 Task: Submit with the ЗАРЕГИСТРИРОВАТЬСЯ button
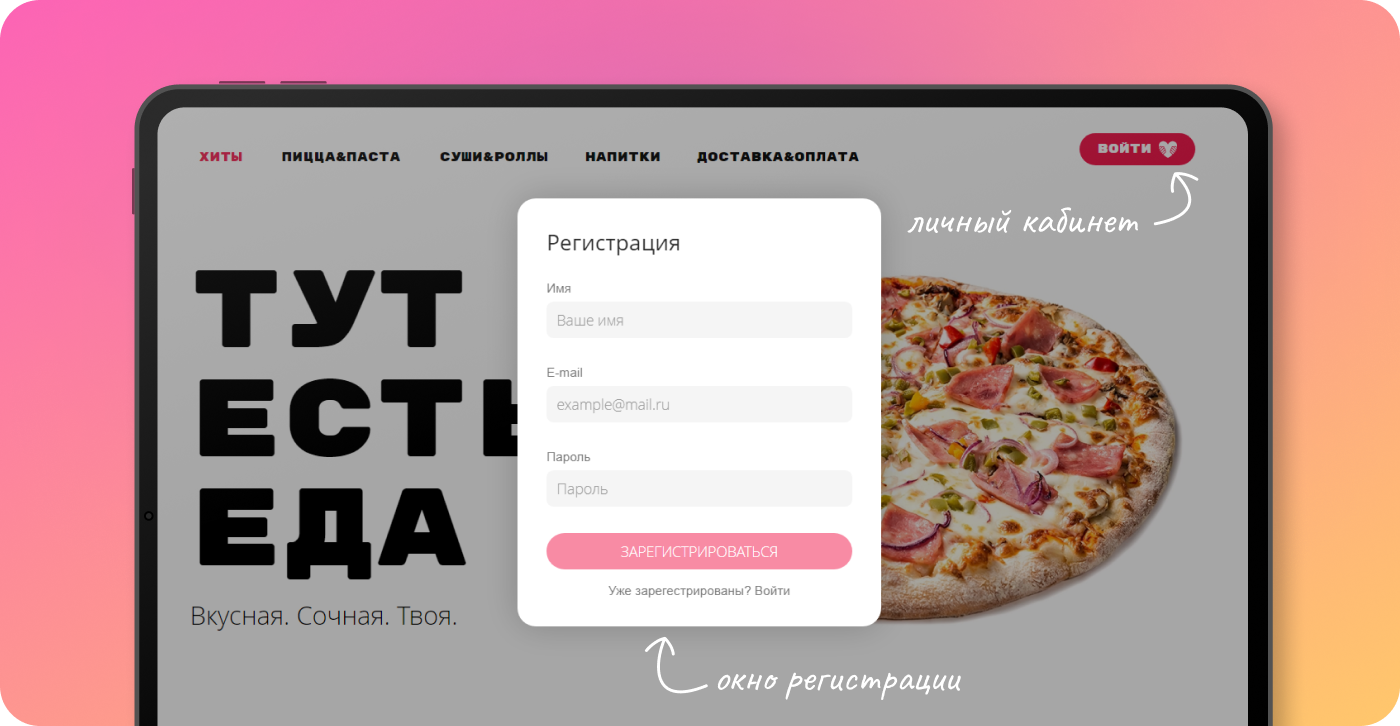point(699,551)
